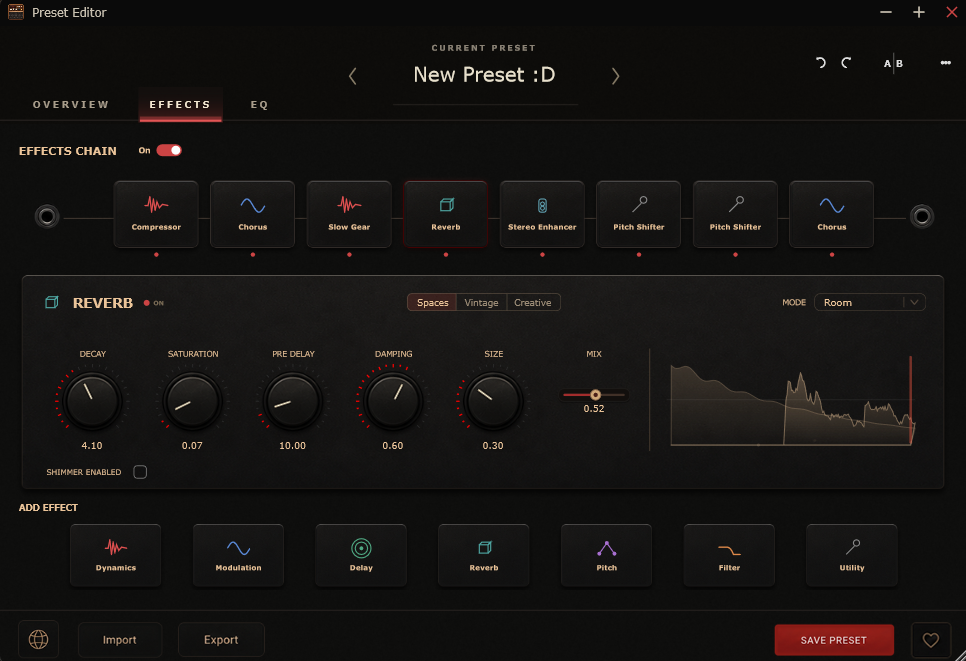
Task: Click the teal cube icon beside REVERB title
Action: (x=52, y=302)
